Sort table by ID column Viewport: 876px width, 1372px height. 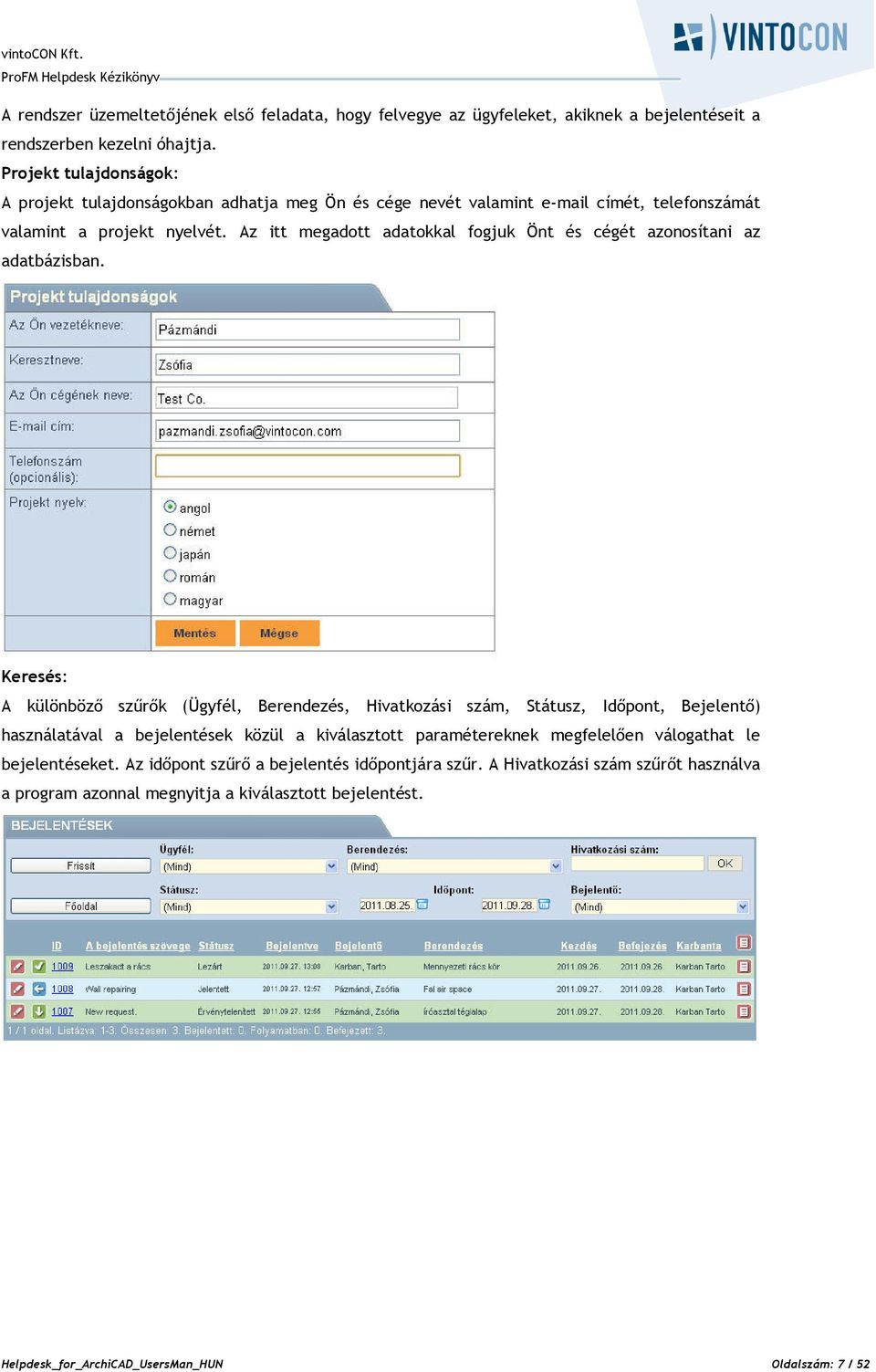pos(57,946)
